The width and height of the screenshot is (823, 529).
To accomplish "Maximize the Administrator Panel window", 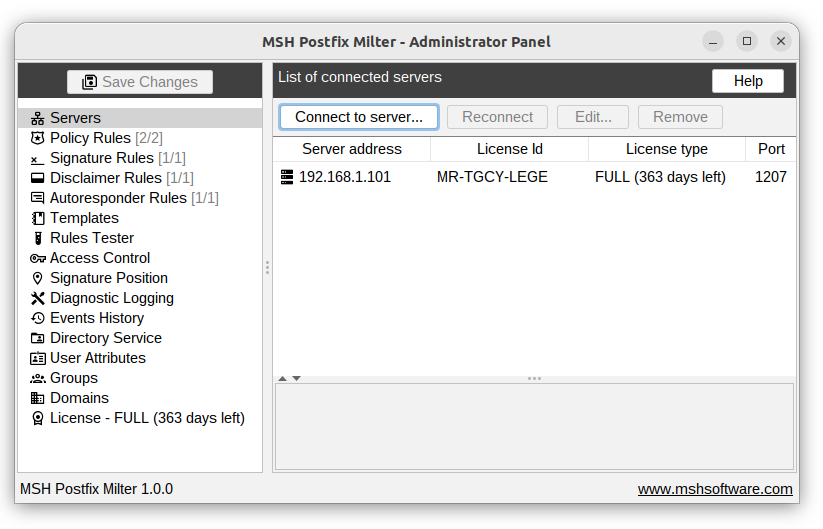I will point(747,41).
